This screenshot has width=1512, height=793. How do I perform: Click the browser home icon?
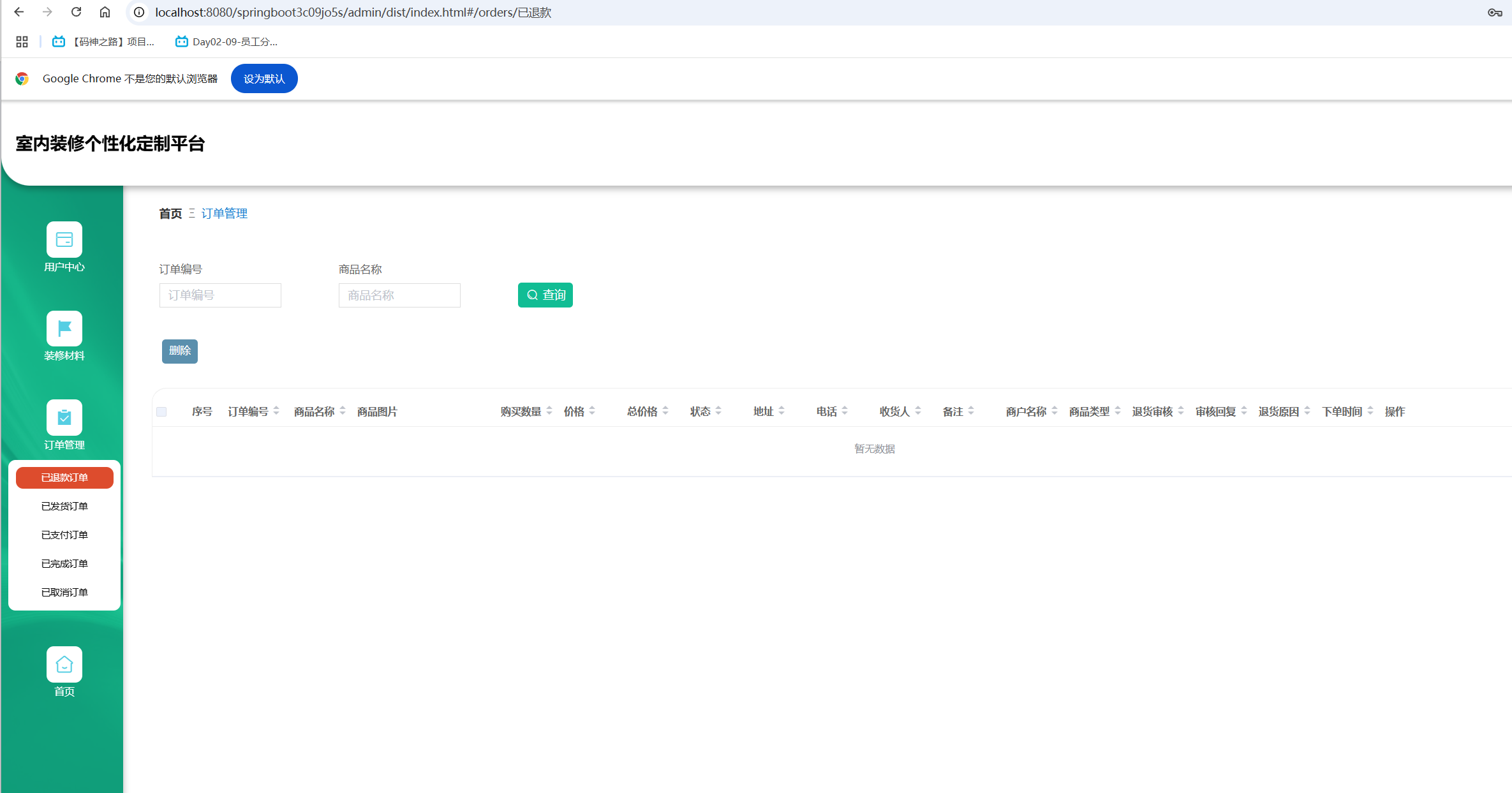[105, 12]
